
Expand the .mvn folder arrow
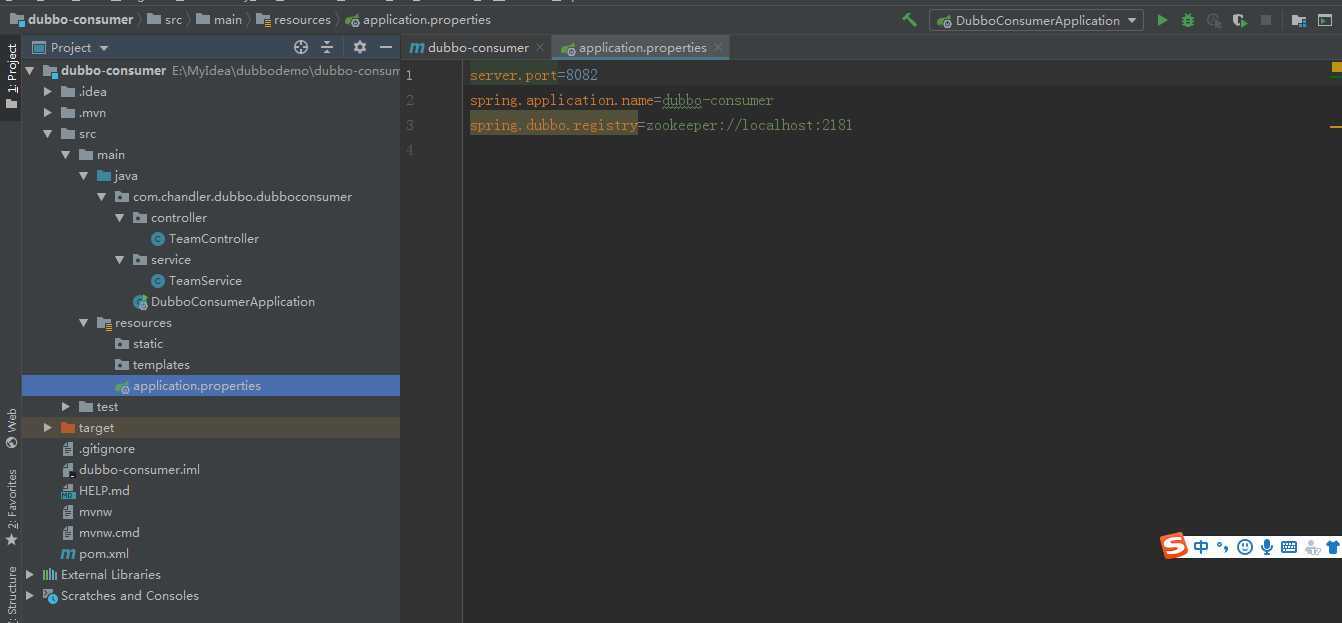(48, 112)
